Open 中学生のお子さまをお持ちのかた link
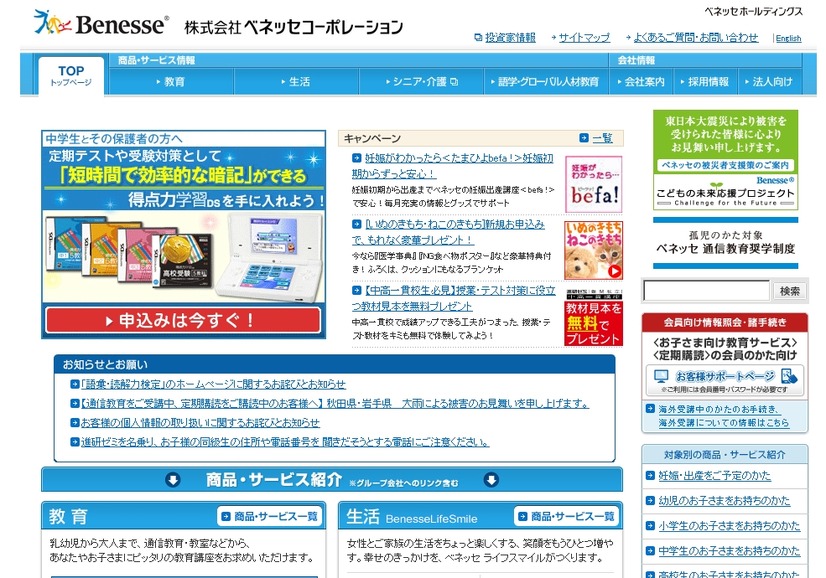826x578 pixels. click(729, 551)
